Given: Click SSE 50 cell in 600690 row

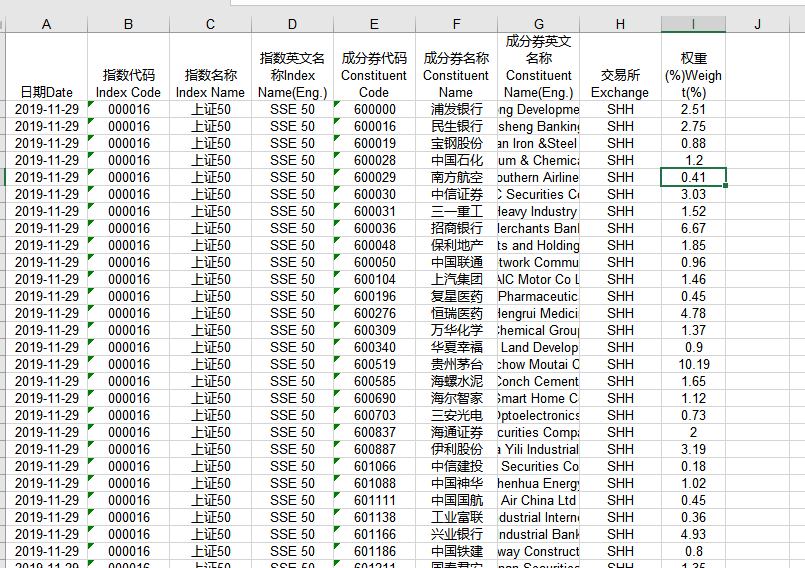Looking at the screenshot, I should 292,398.
